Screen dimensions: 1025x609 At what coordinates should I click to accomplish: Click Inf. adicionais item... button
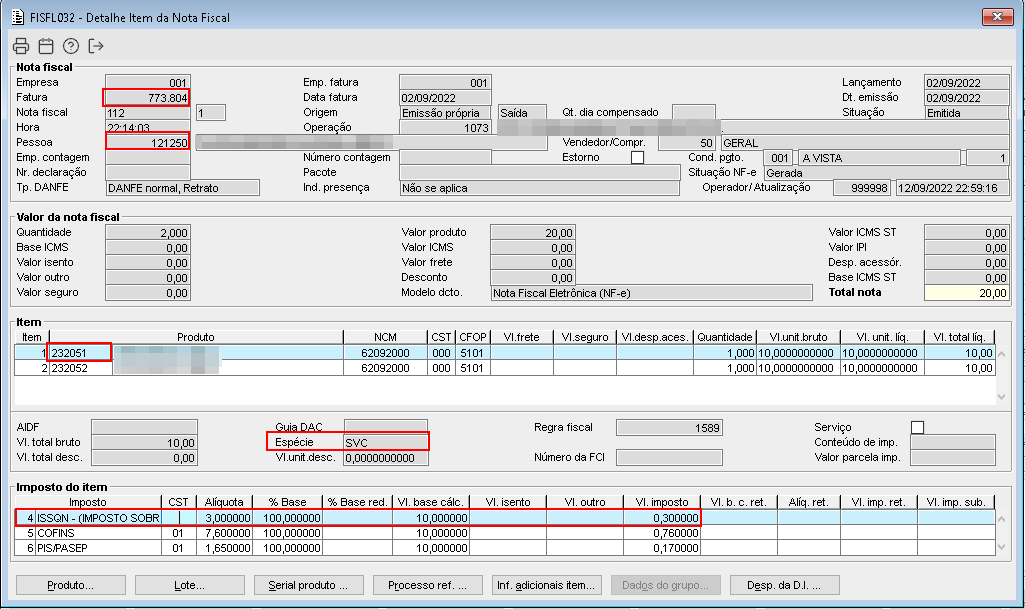(x=546, y=585)
